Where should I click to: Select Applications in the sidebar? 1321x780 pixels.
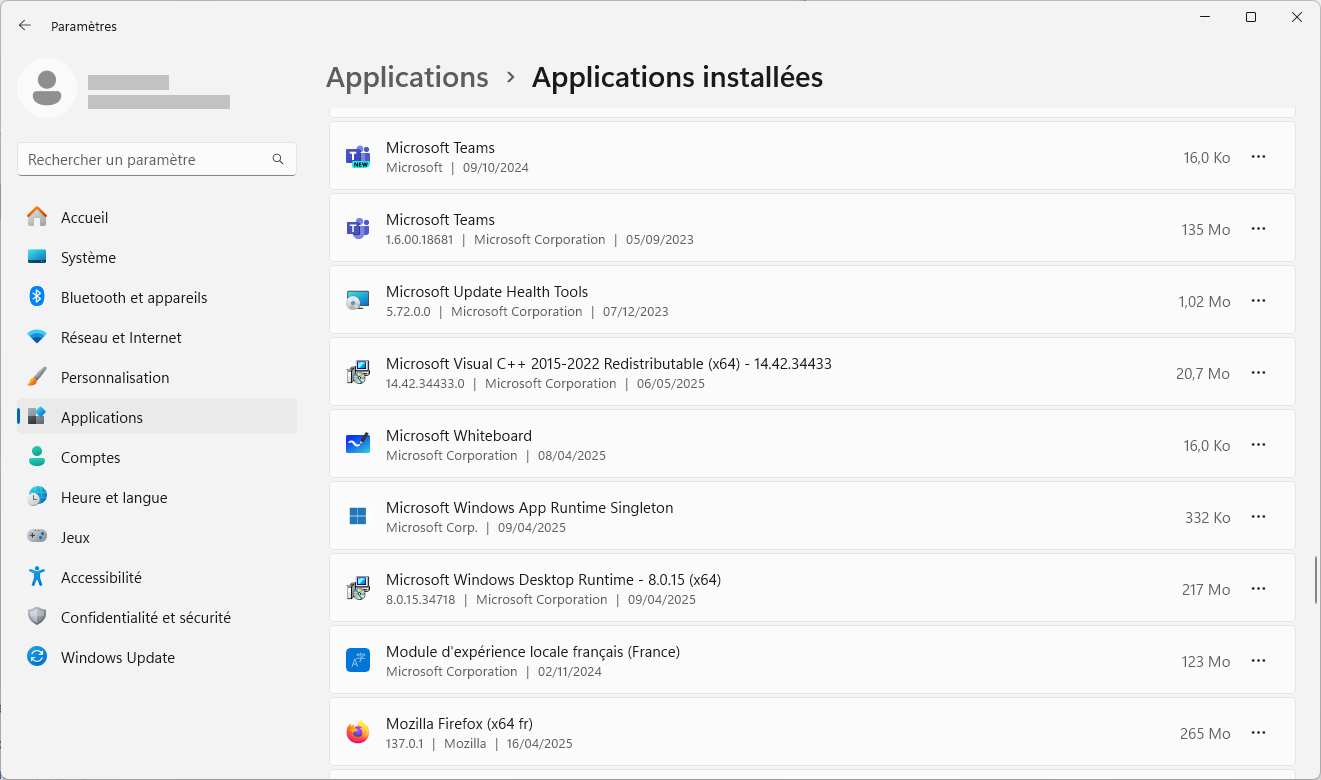(x=101, y=417)
